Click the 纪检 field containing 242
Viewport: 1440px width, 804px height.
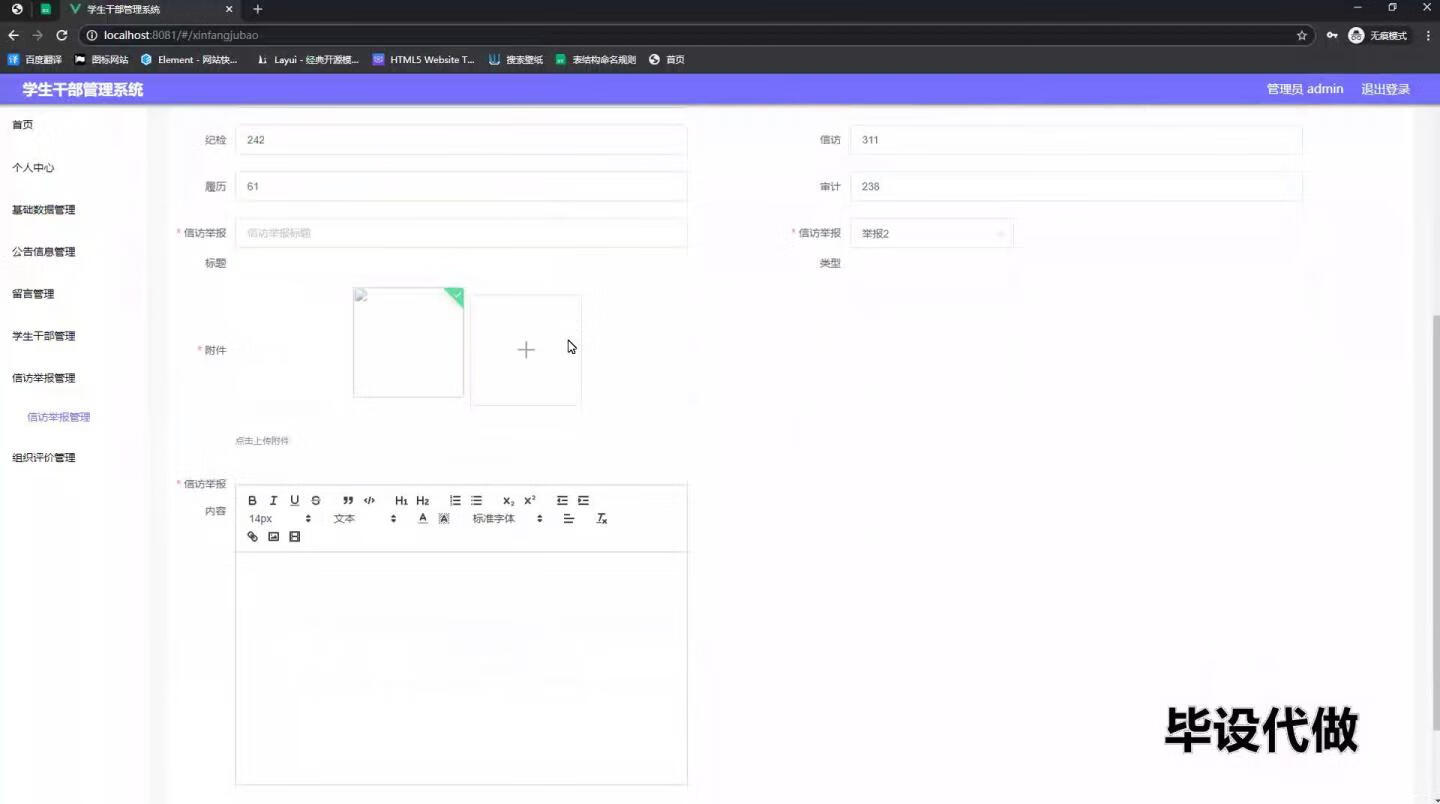(x=461, y=140)
